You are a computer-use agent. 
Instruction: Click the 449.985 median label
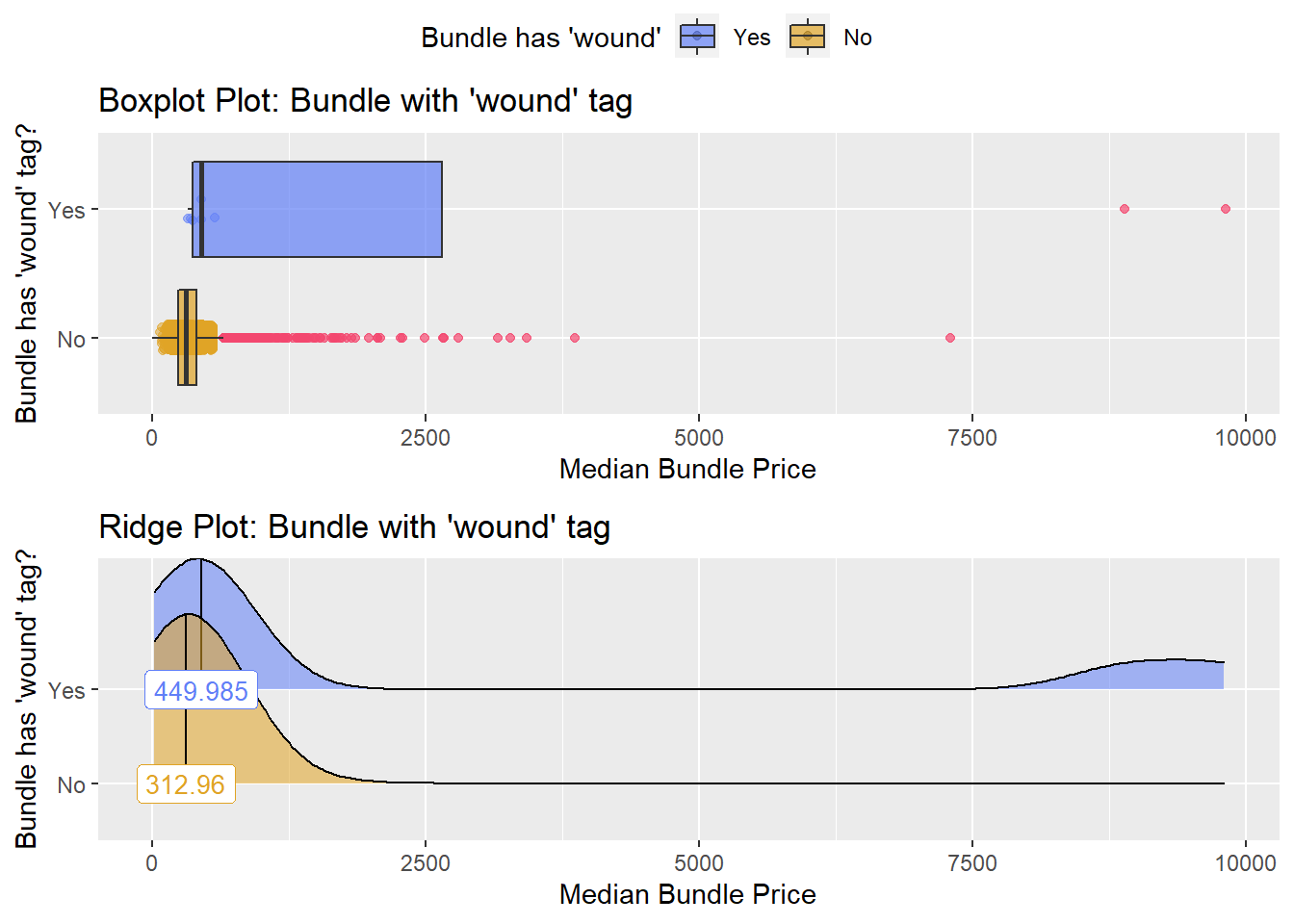click(201, 690)
